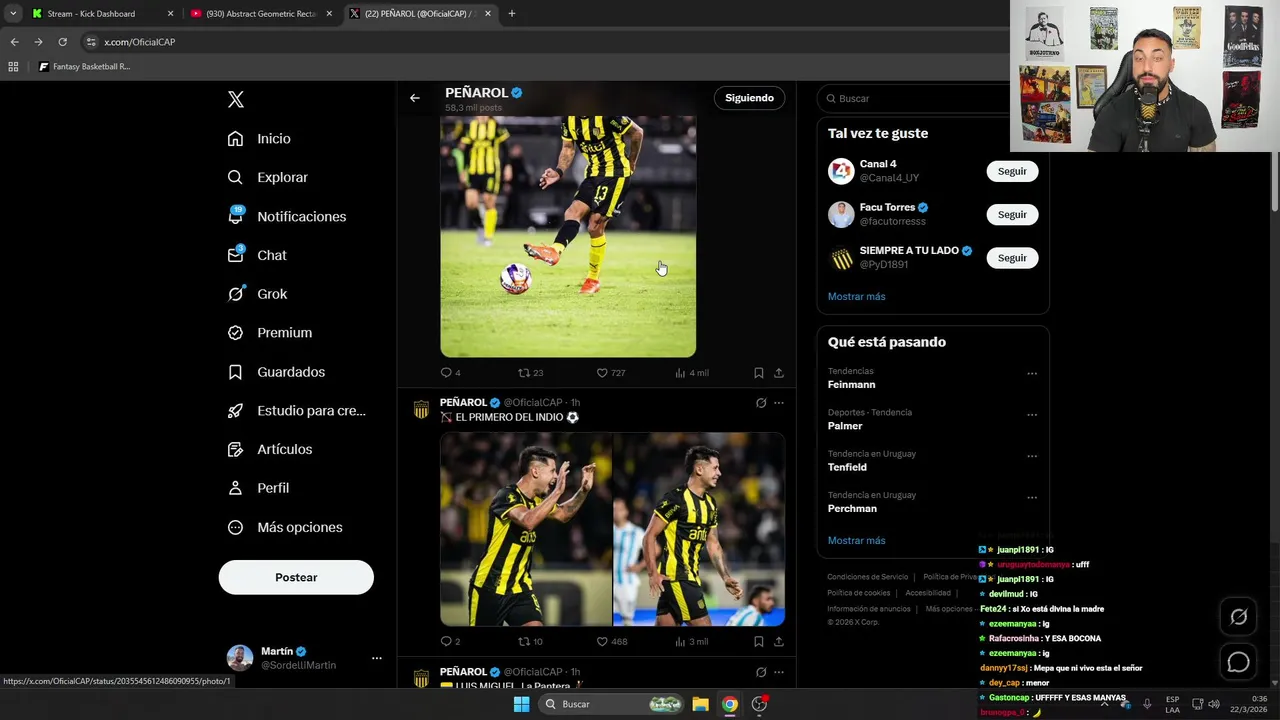Open Chat in the sidebar
Image resolution: width=1280 pixels, height=720 pixels.
257,255
